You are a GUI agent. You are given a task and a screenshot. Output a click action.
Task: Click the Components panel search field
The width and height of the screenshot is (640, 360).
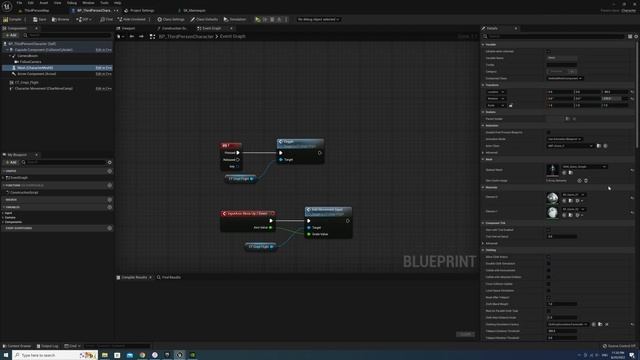67,36
